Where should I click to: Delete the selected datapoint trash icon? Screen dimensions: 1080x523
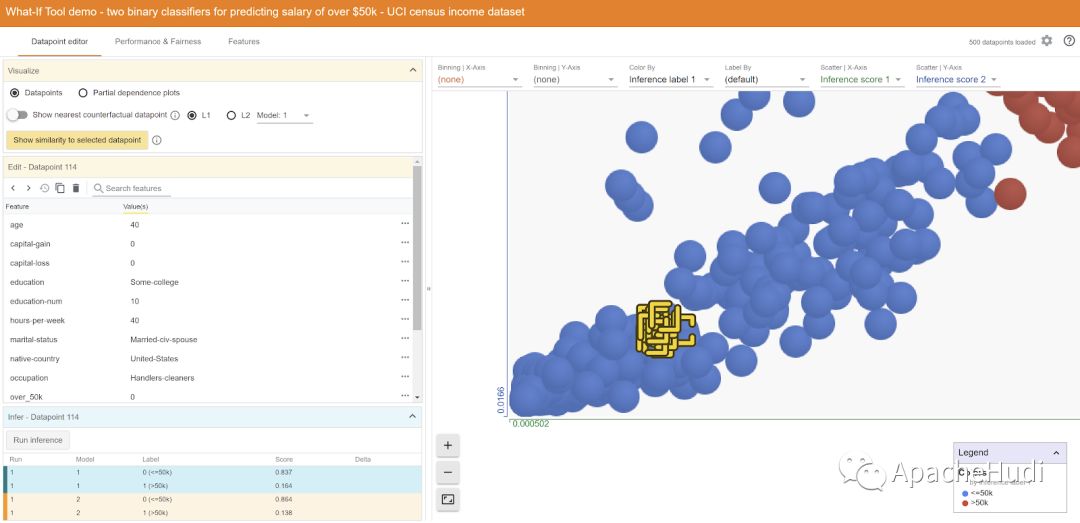point(76,188)
